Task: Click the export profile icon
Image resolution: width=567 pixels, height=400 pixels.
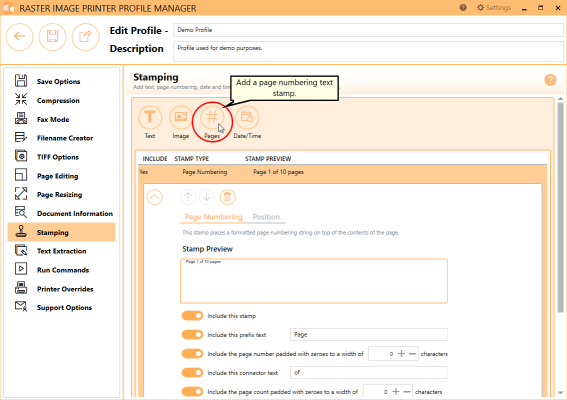Action: 85,37
